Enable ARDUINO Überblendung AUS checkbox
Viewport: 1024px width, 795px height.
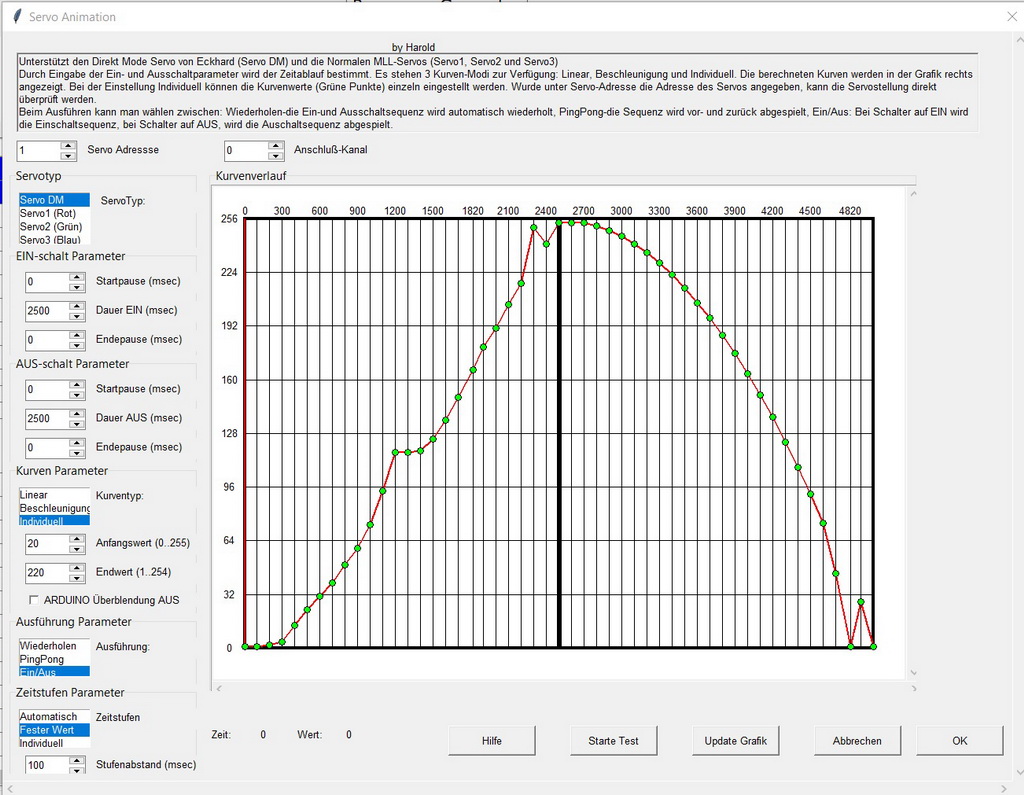coord(34,600)
